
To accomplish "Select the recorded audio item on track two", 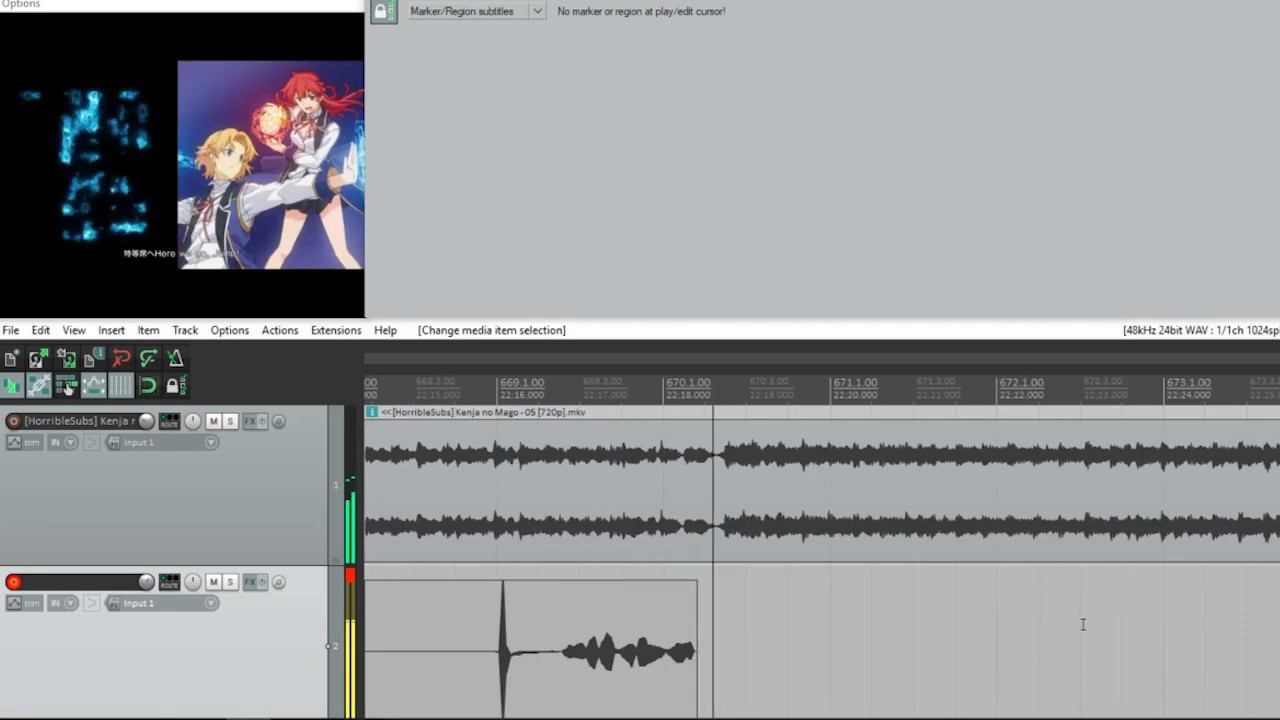I will (x=531, y=648).
